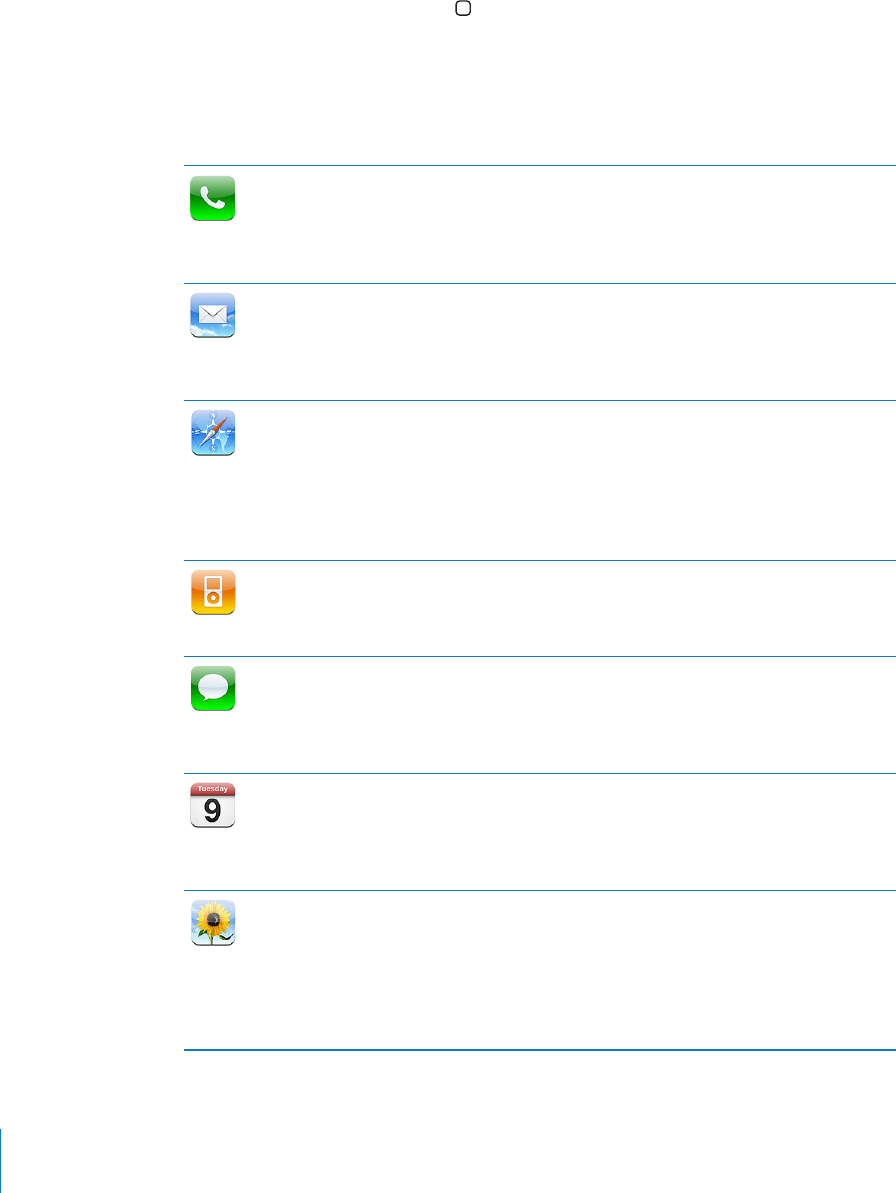Click the speech bubble inside Messages icon
Viewport: 896px width, 1193px height.
coord(213,687)
